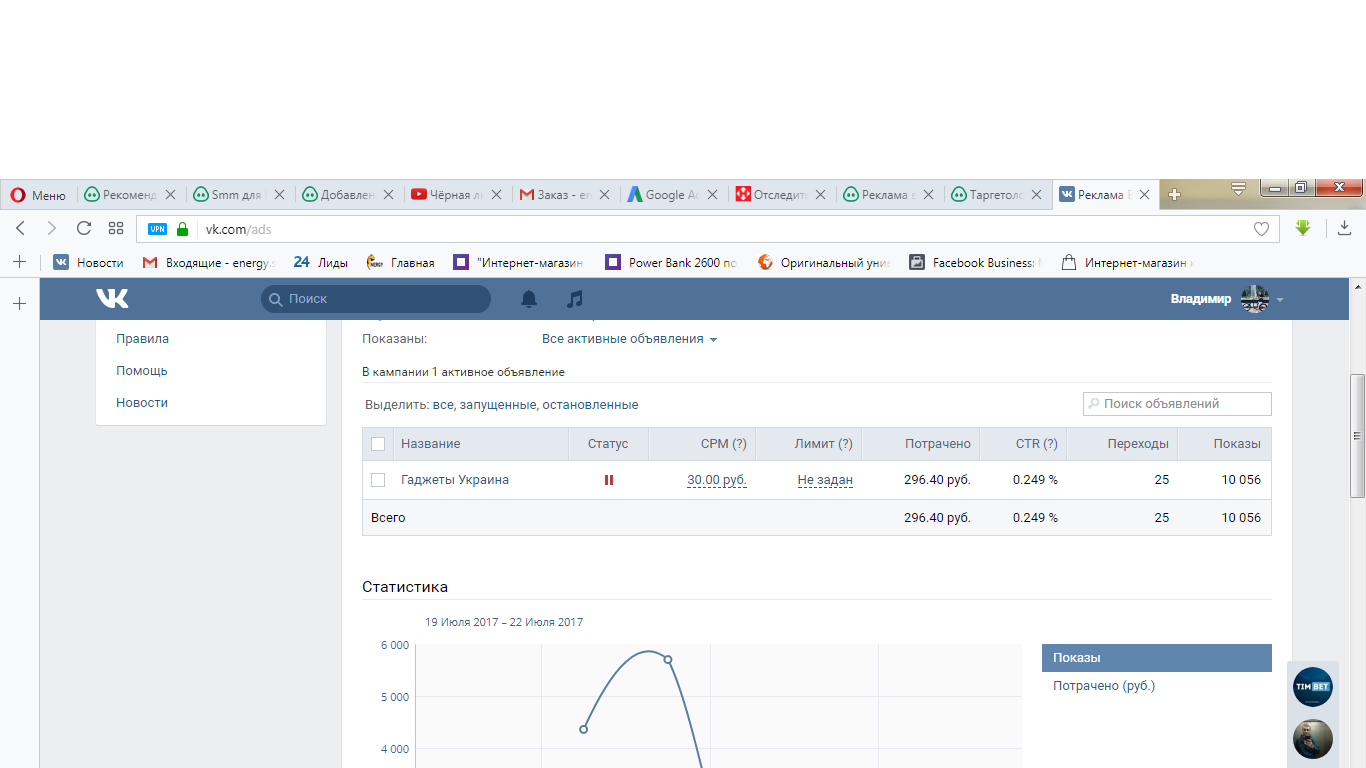Click paused status icon for Гаджеты Украина

click(609, 480)
